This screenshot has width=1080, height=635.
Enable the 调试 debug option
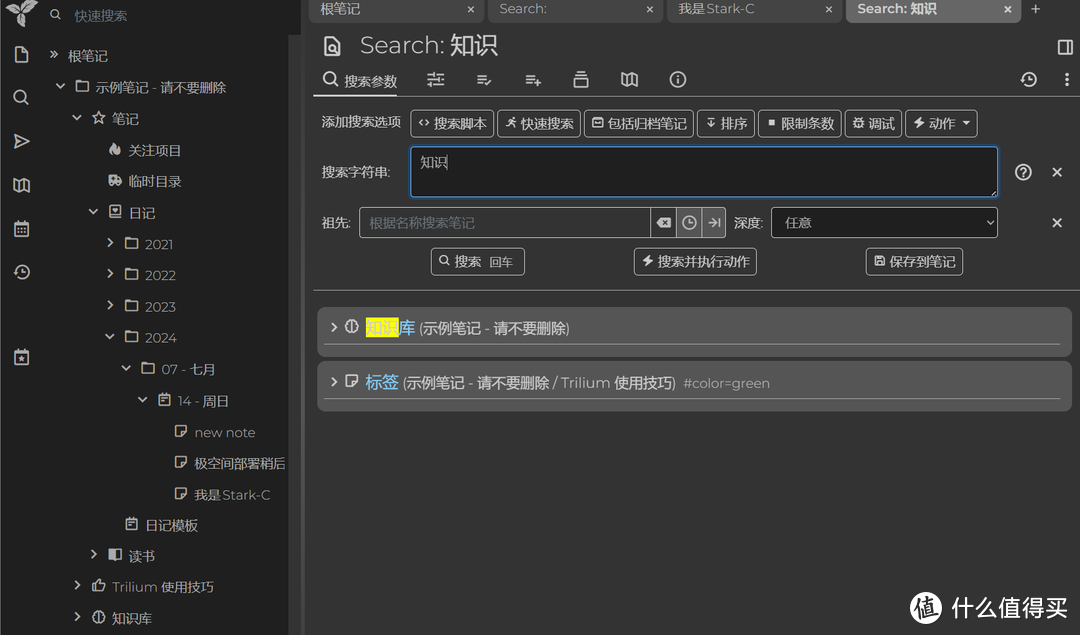[873, 123]
